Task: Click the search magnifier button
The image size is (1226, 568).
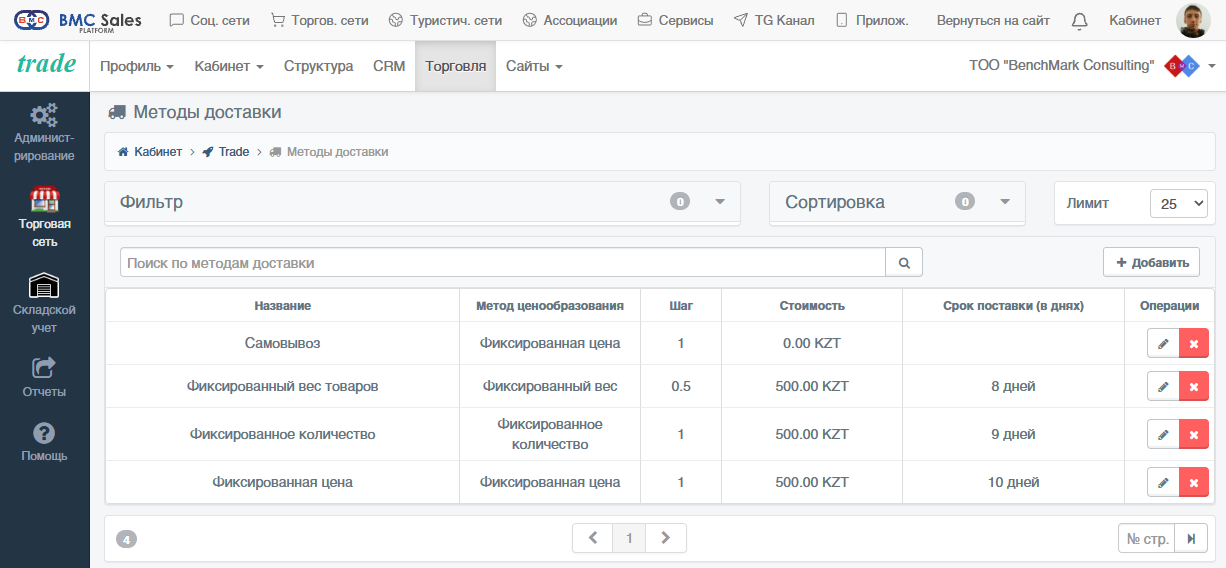Action: pos(904,263)
